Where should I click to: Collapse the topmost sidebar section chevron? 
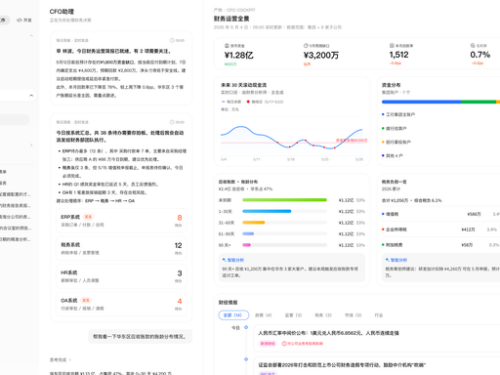31,35
